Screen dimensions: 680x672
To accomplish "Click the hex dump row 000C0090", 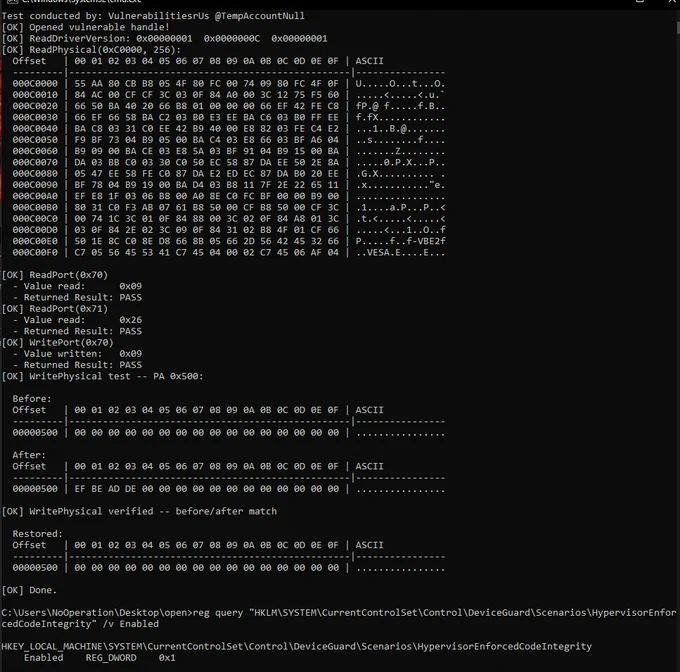I will coord(229,185).
